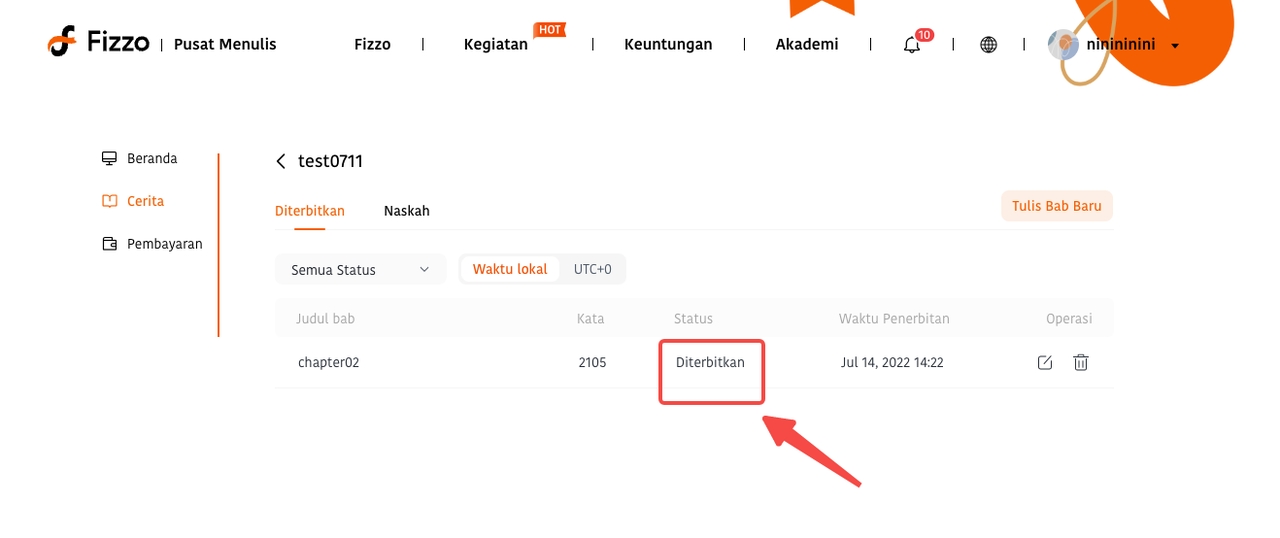Image resolution: width=1280 pixels, height=538 pixels.
Task: Click the Beranda monitor icon
Action: [x=110, y=159]
